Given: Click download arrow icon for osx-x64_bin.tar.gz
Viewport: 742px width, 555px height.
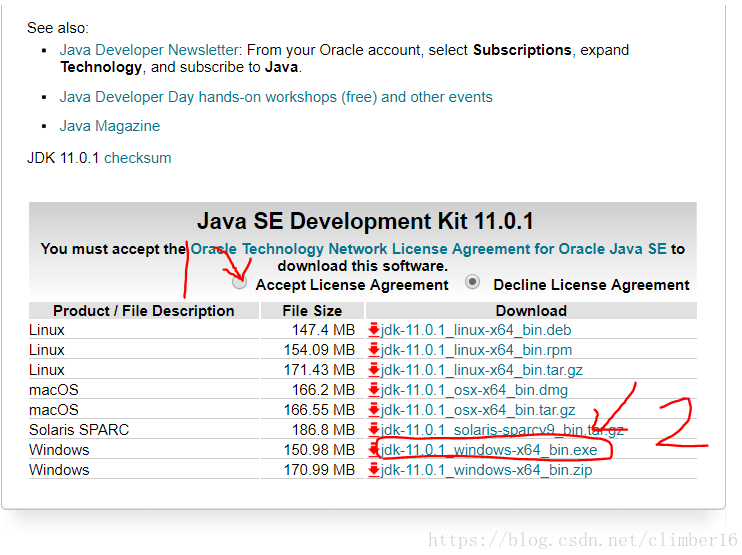Looking at the screenshot, I should point(374,409).
